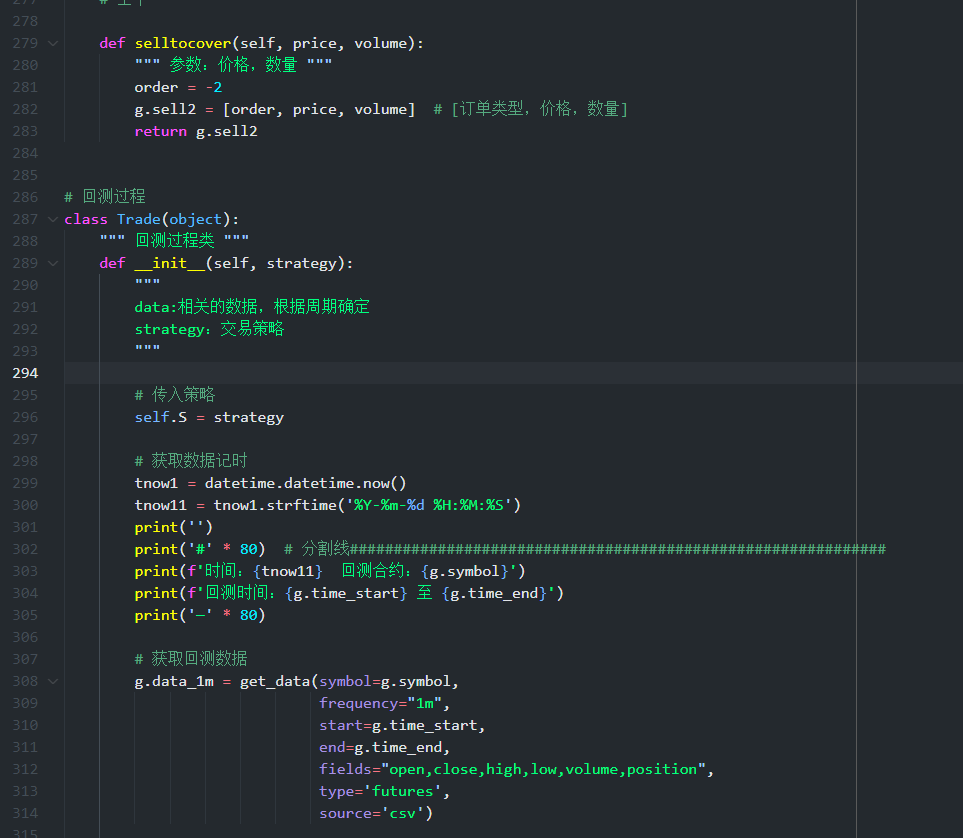Click the 'end=g.time_end' argument

(381, 748)
